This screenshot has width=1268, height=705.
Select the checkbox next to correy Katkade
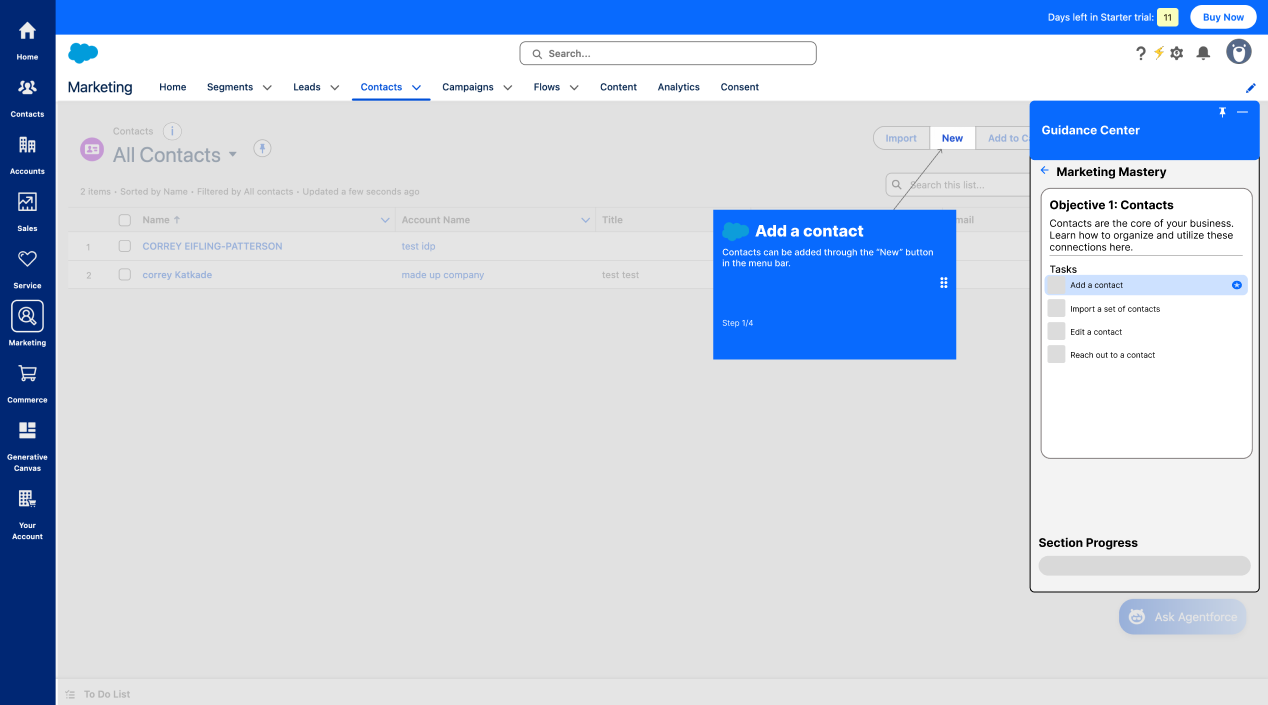pos(124,274)
